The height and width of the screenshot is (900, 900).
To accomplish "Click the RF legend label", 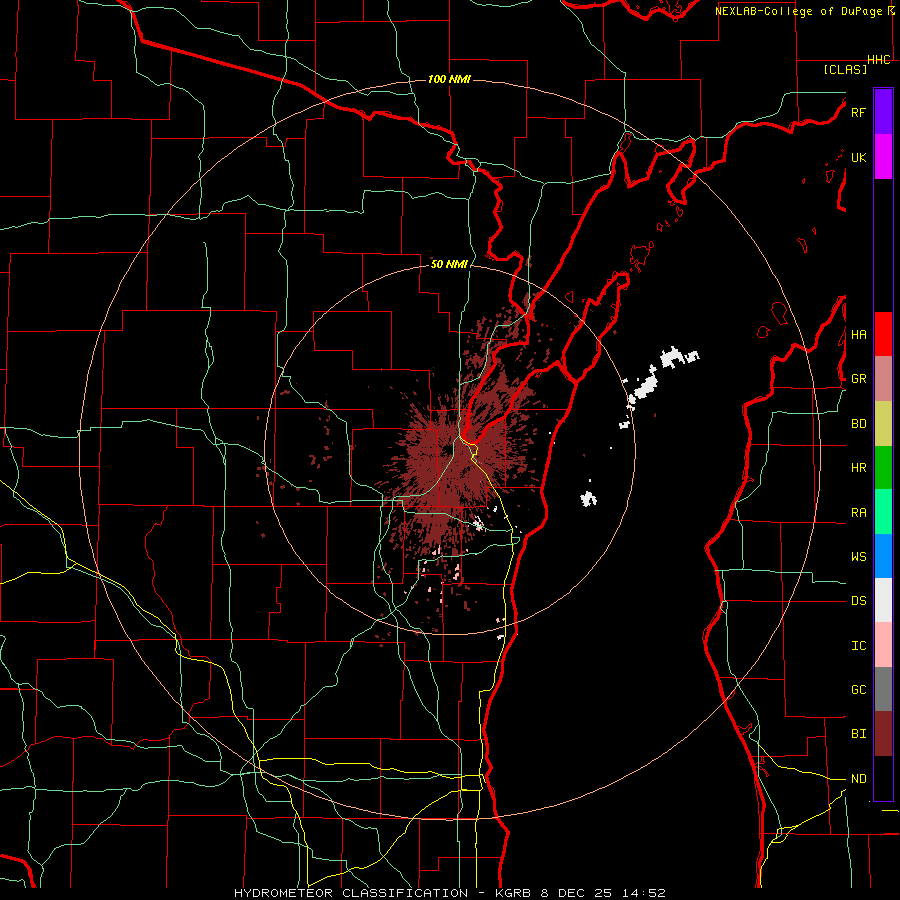I will (x=858, y=112).
